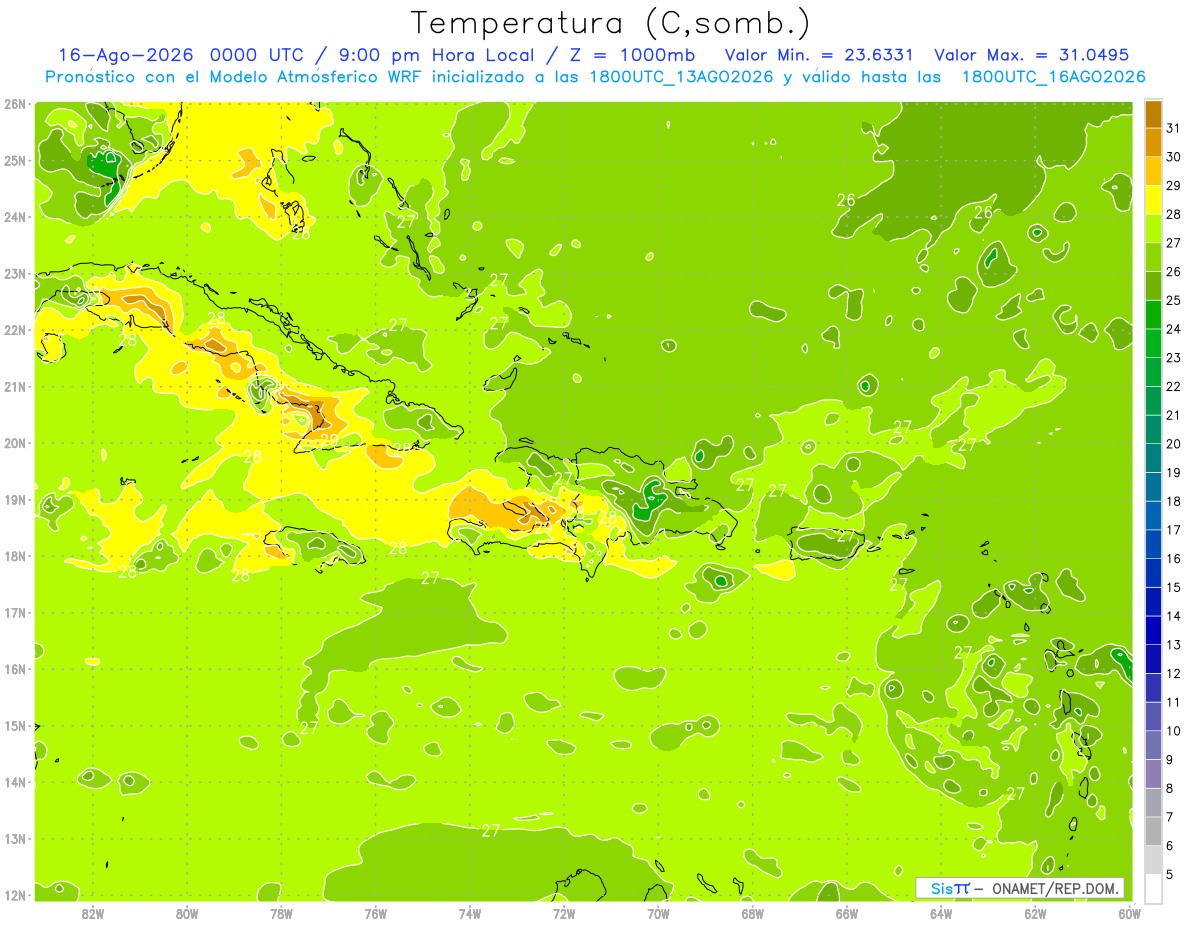Pick the dark orange swatch above legend value 31
The image size is (1200, 927).
[x=1153, y=114]
